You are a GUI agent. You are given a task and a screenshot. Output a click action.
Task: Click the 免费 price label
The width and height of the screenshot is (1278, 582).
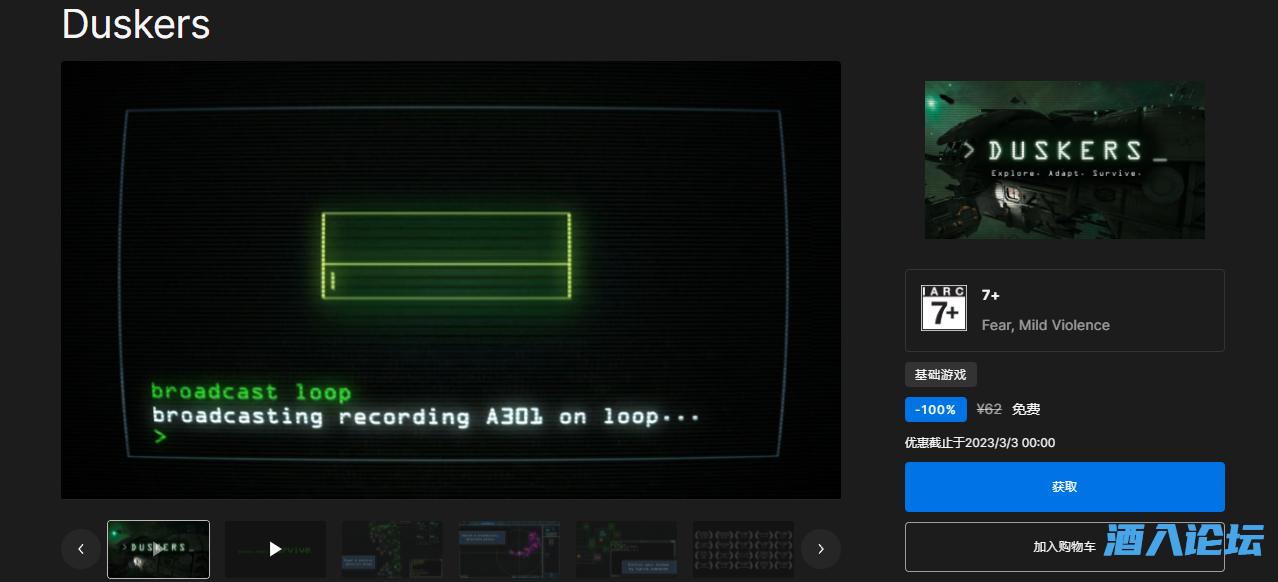(x=1026, y=409)
